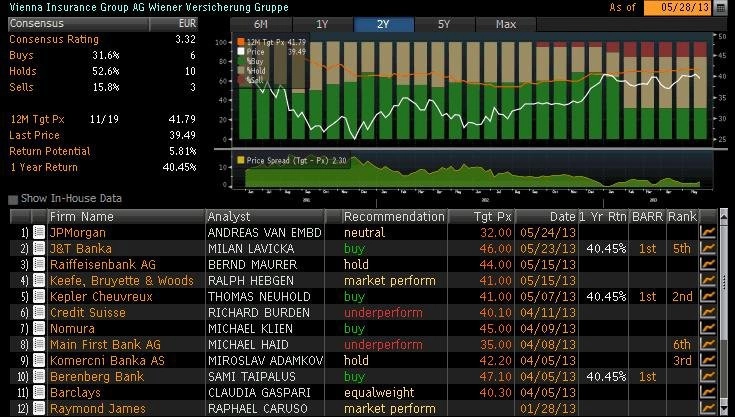Click CLAUDIA GASPARI equalweight cell
The height and width of the screenshot is (417, 735).
(x=379, y=392)
